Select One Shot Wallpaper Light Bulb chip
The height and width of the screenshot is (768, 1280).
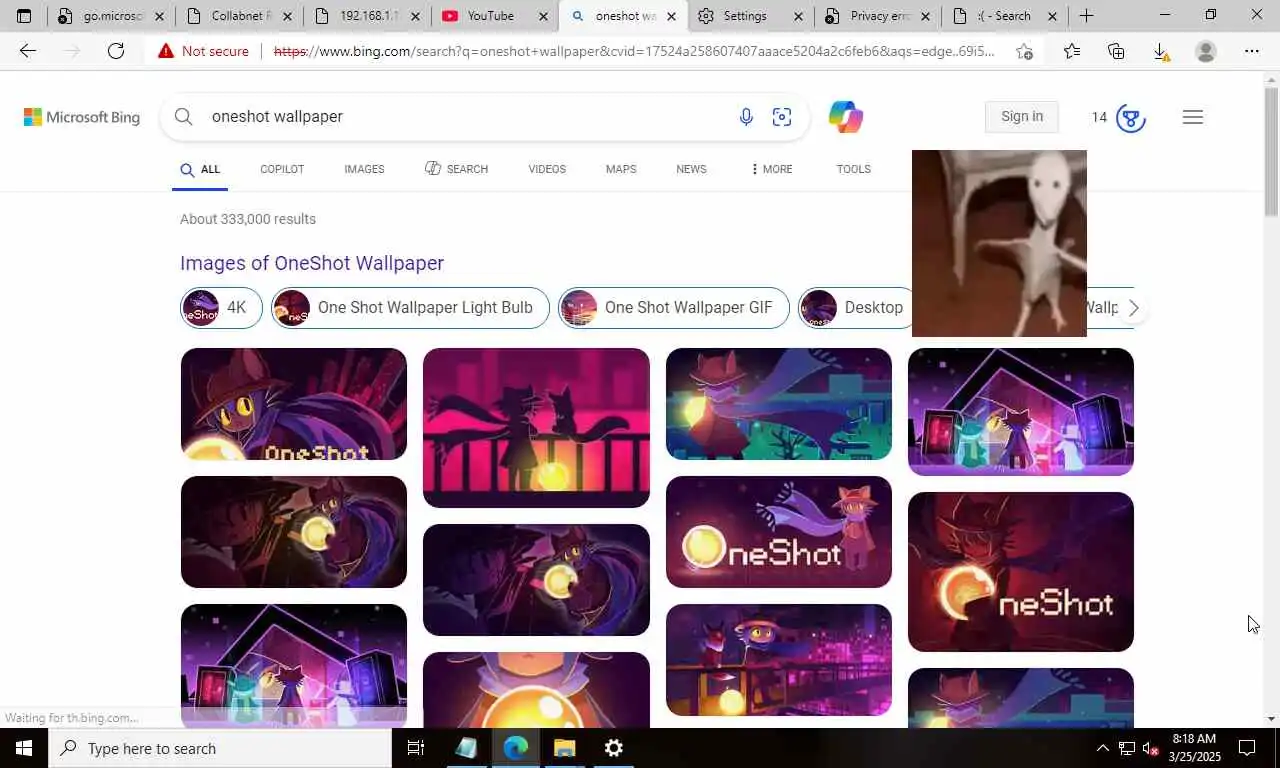tap(410, 308)
